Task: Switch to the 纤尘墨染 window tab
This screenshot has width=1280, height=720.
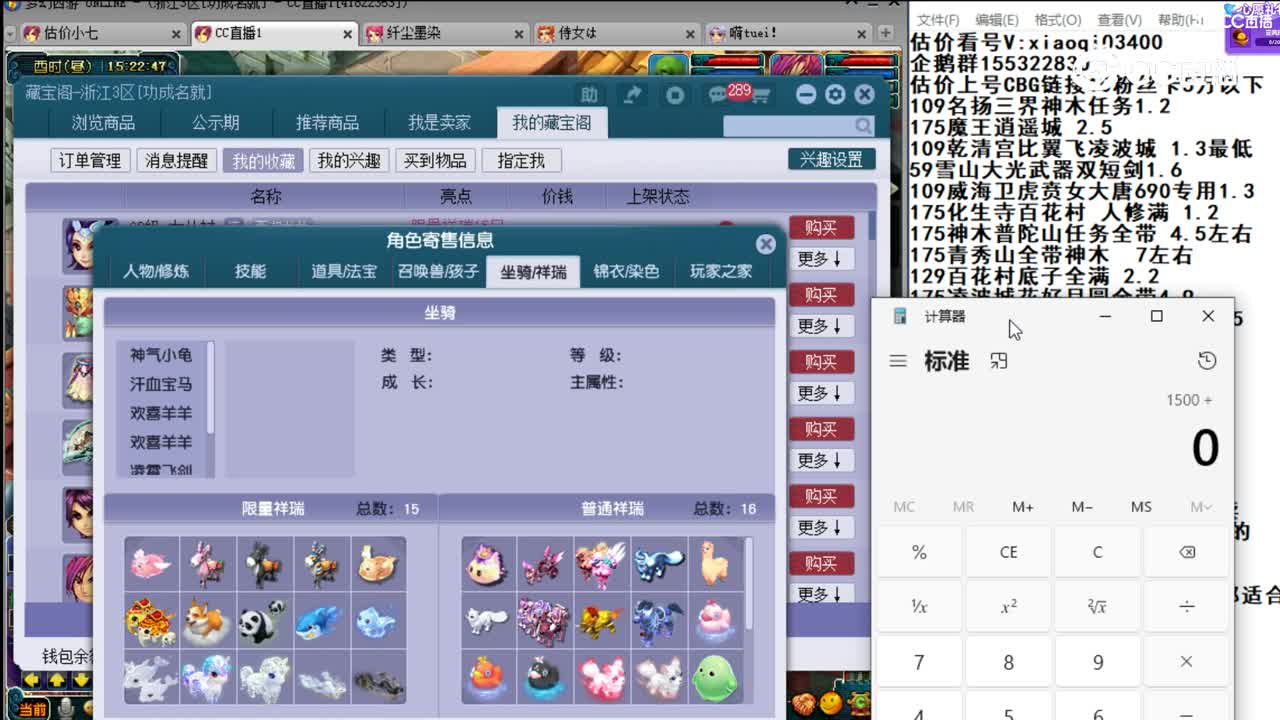Action: [x=443, y=33]
